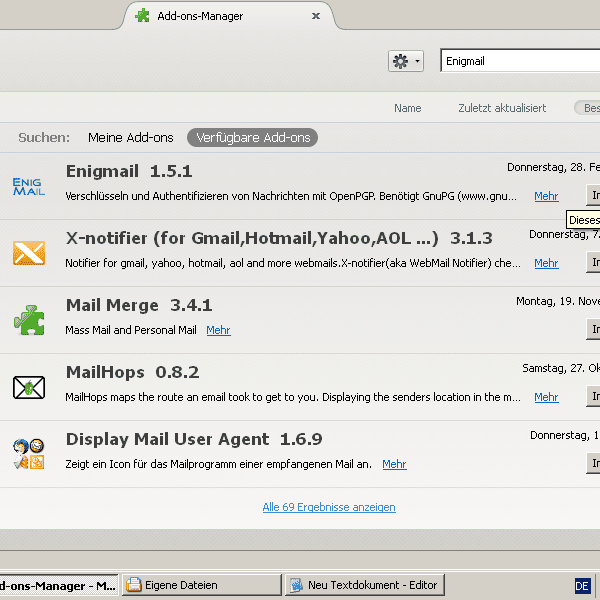Viewport: 600px width, 600px height.
Task: Click Install button for Enigmail
Action: [x=593, y=195]
